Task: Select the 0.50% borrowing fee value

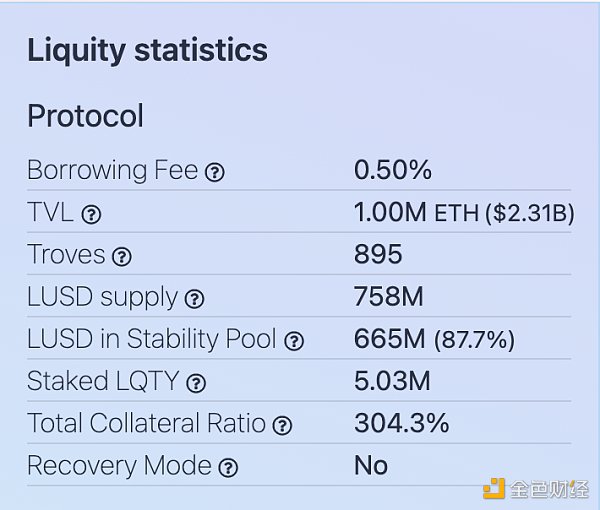Action: [393, 171]
